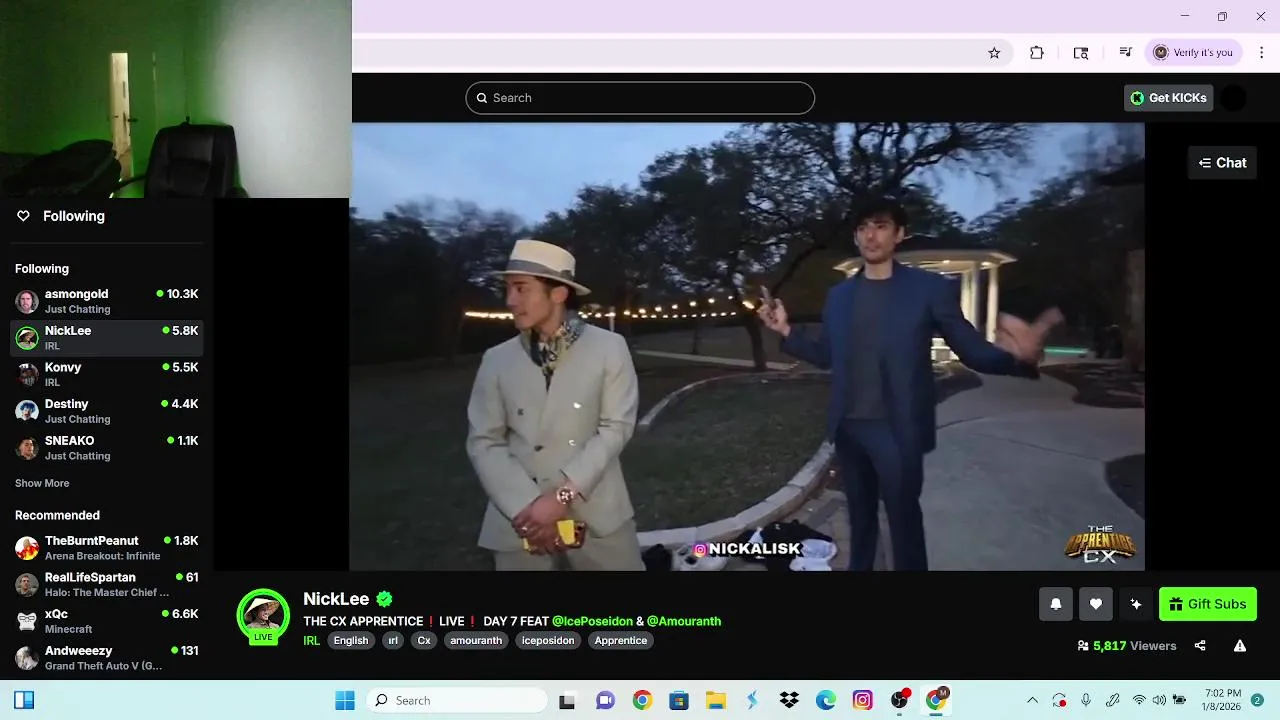
Task: Click the taskbar Search box
Action: point(455,700)
